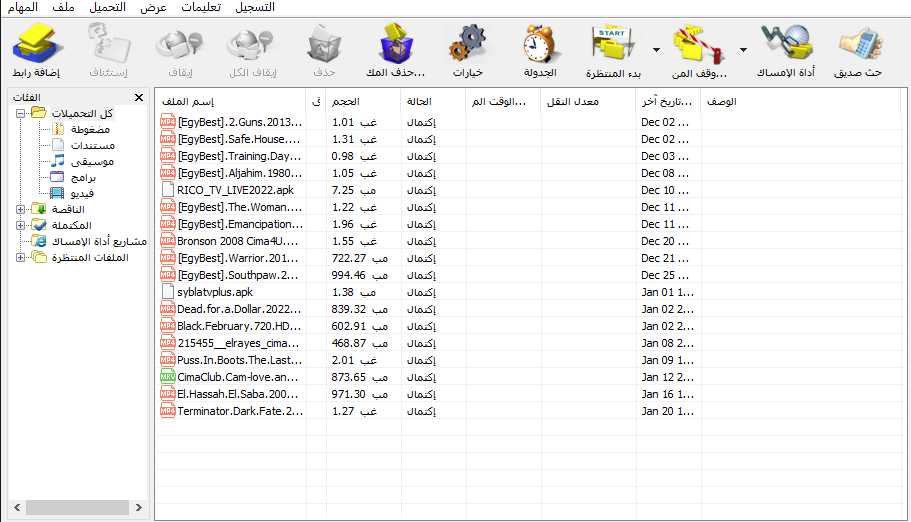Viewport: 911px width, 522px height.
Task: Sort by معدل النقل (Transfer rate) header
Action: tap(588, 101)
